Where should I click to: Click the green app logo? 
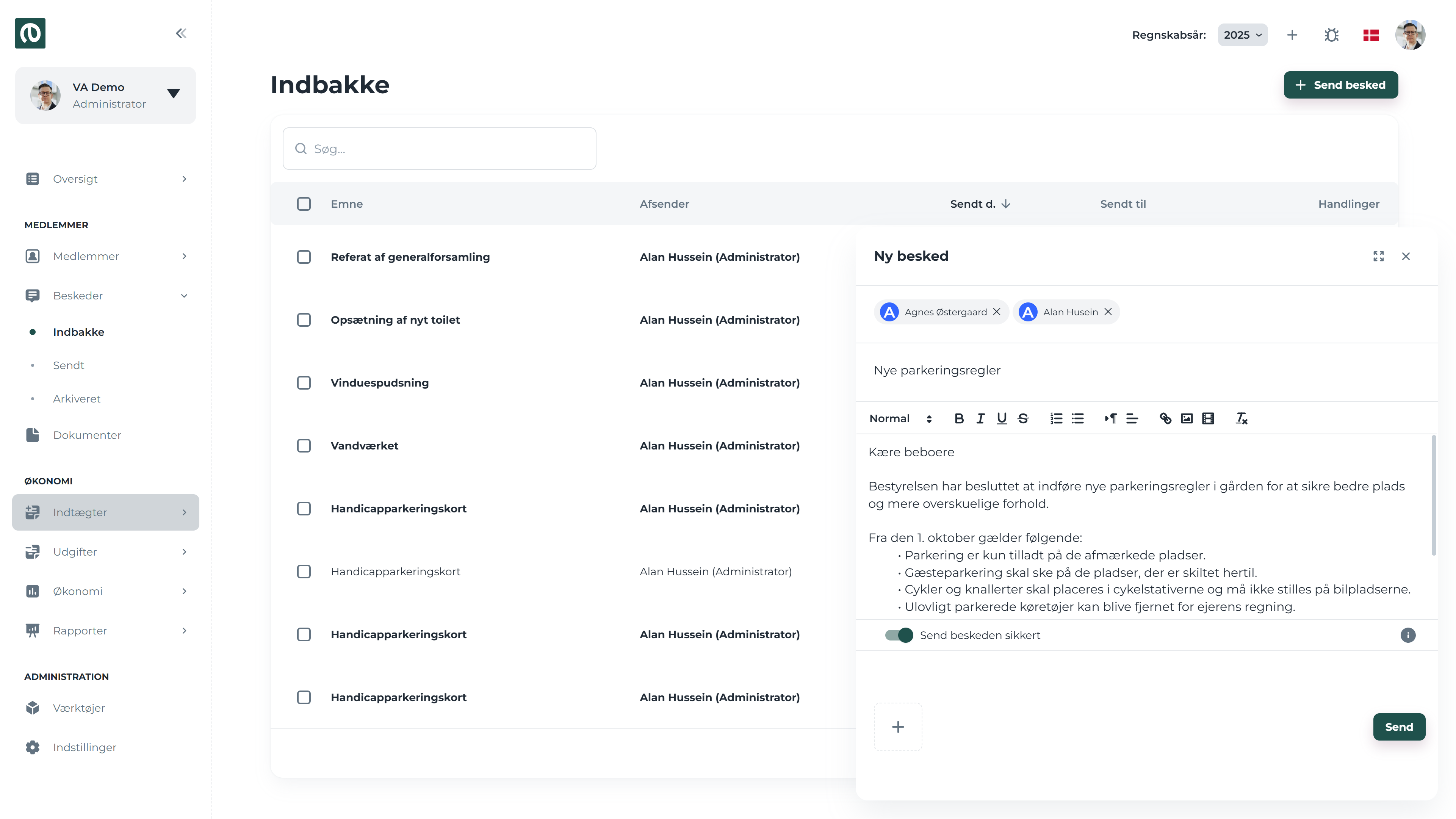point(30,33)
